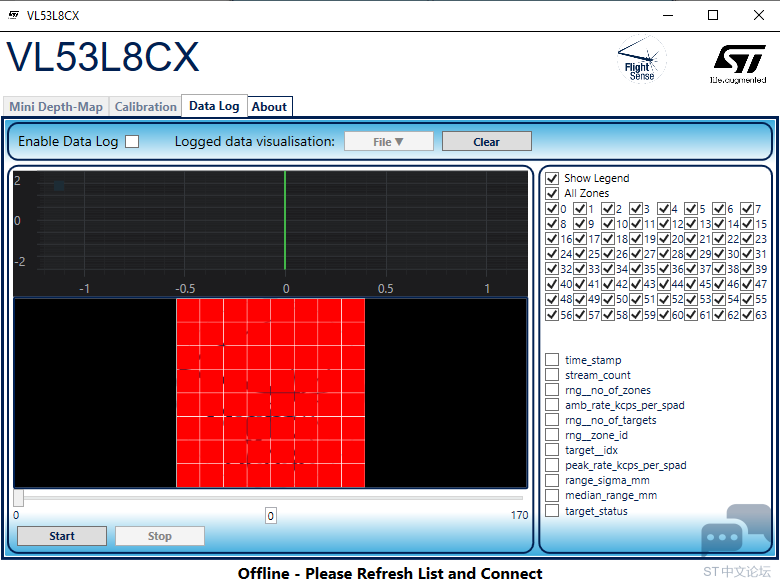780x587 pixels.
Task: Toggle zone 56 checkbox
Action: tap(552, 314)
